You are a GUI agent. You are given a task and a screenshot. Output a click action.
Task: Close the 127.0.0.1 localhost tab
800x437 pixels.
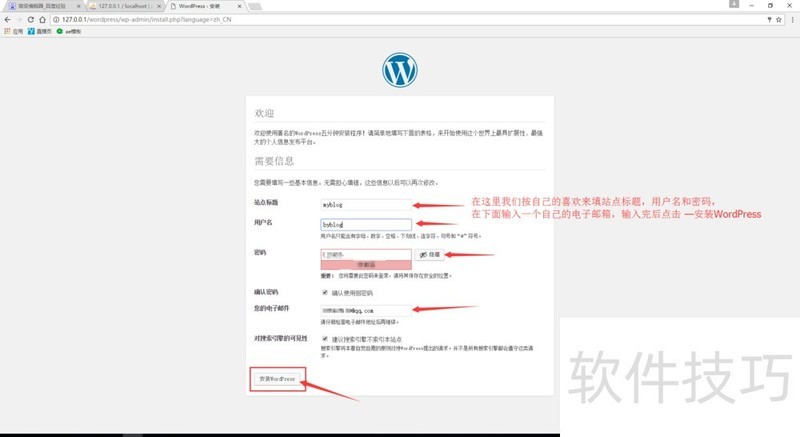click(159, 6)
